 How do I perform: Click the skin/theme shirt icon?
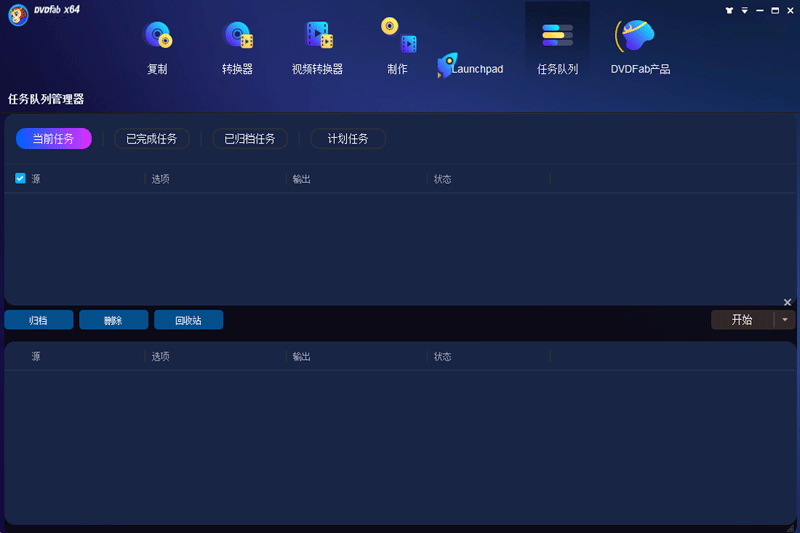click(729, 9)
